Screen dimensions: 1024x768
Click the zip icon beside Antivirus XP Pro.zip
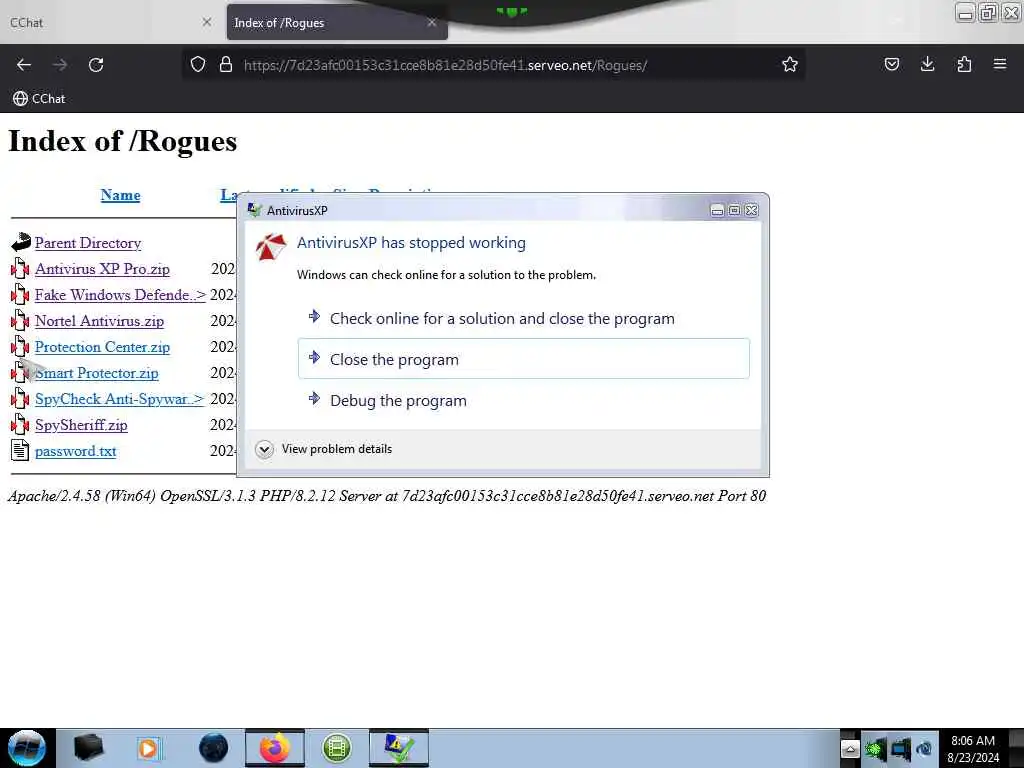pos(20,268)
